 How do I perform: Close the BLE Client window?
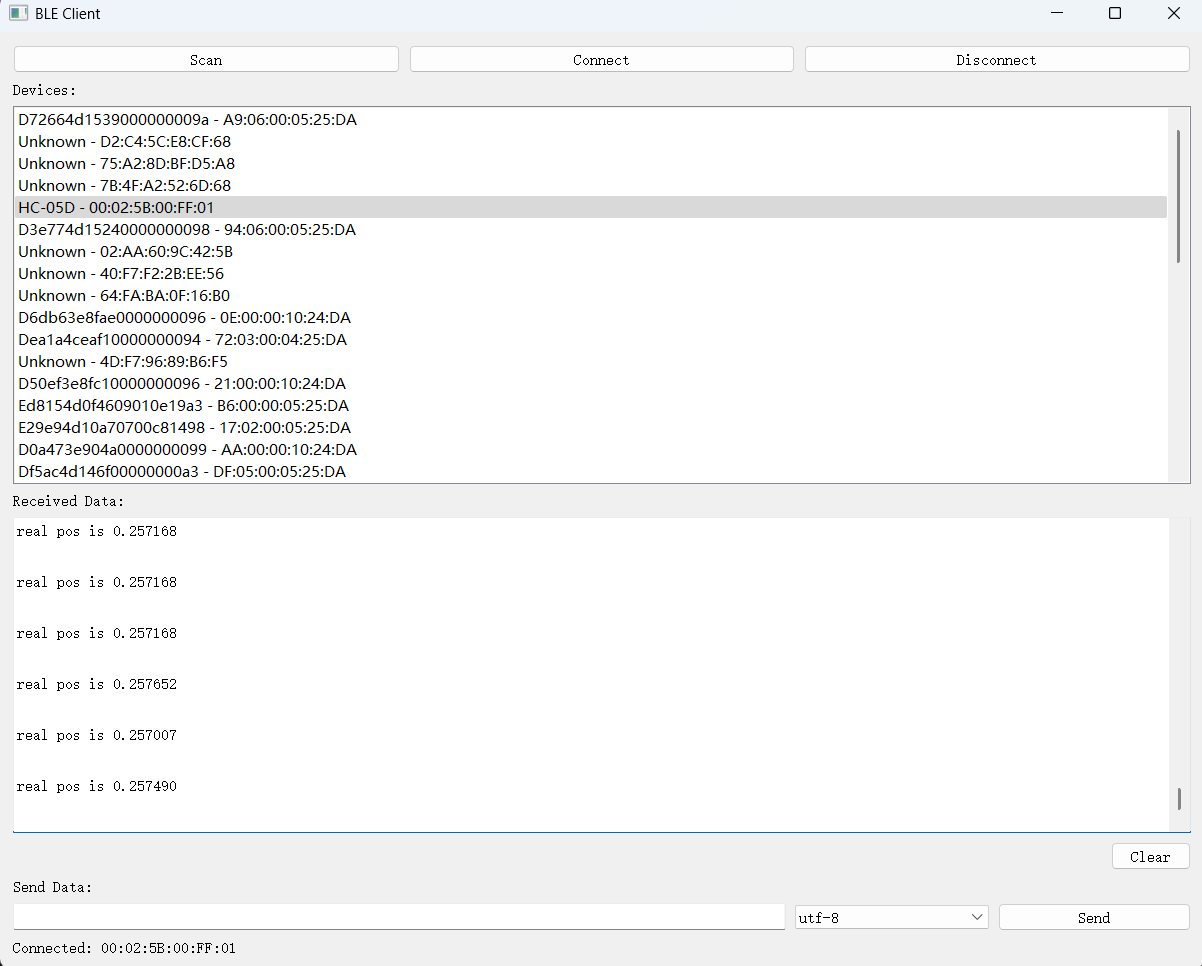tap(1174, 14)
